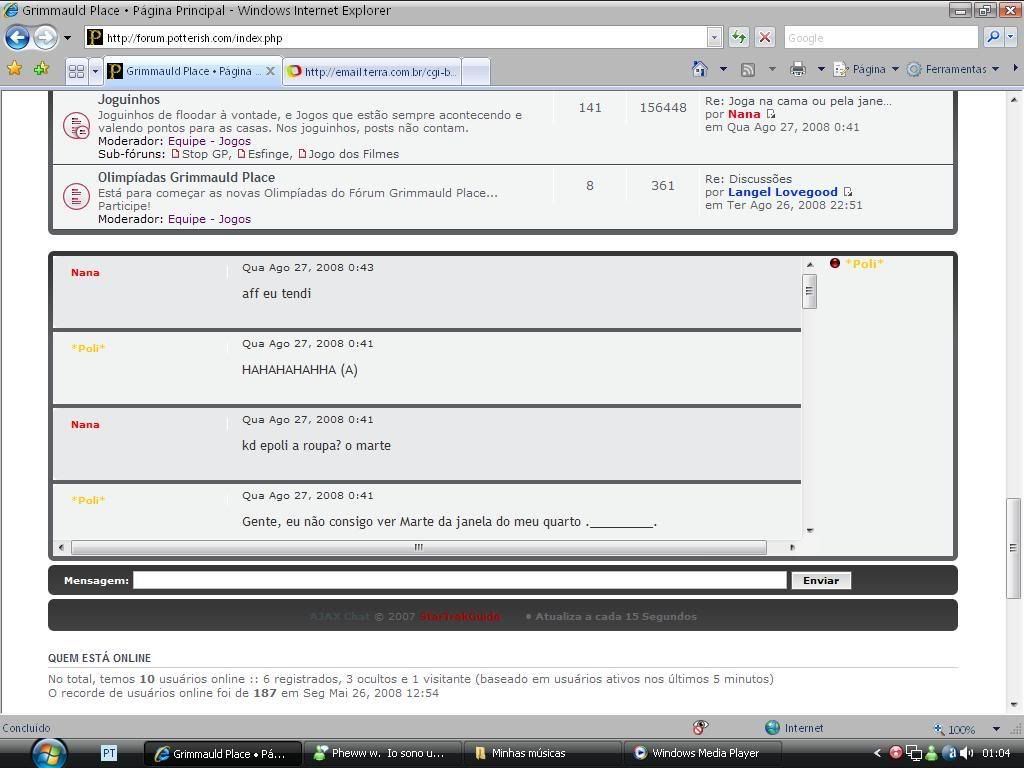Click the Add to Favorites icon
This screenshot has height=768, width=1024.
[x=41, y=69]
